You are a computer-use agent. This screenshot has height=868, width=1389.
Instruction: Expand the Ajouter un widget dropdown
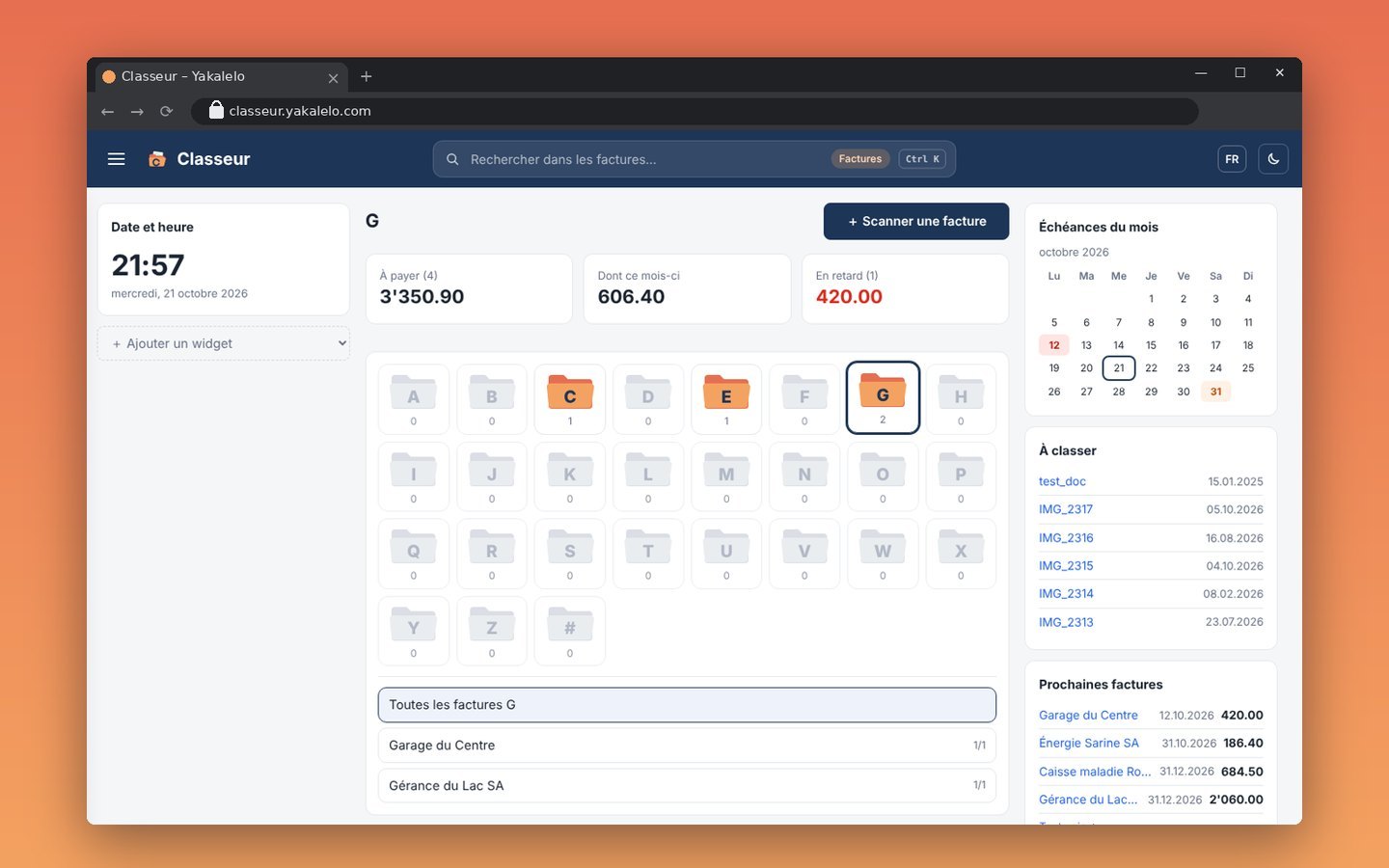point(224,343)
